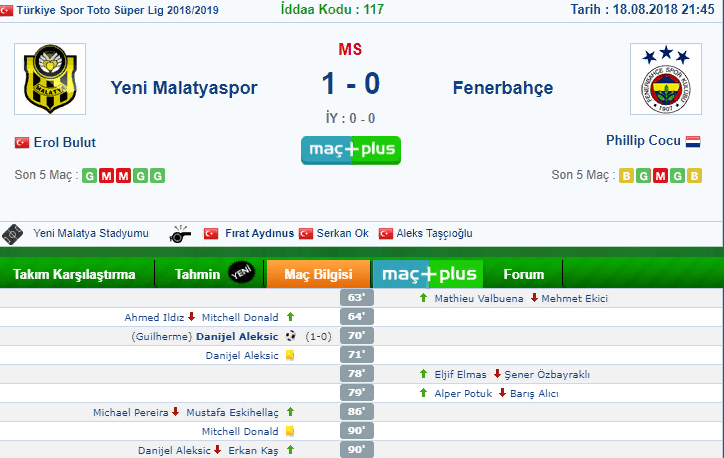Click the green maç+plus button under score
The width and height of the screenshot is (724, 458).
pos(351,150)
